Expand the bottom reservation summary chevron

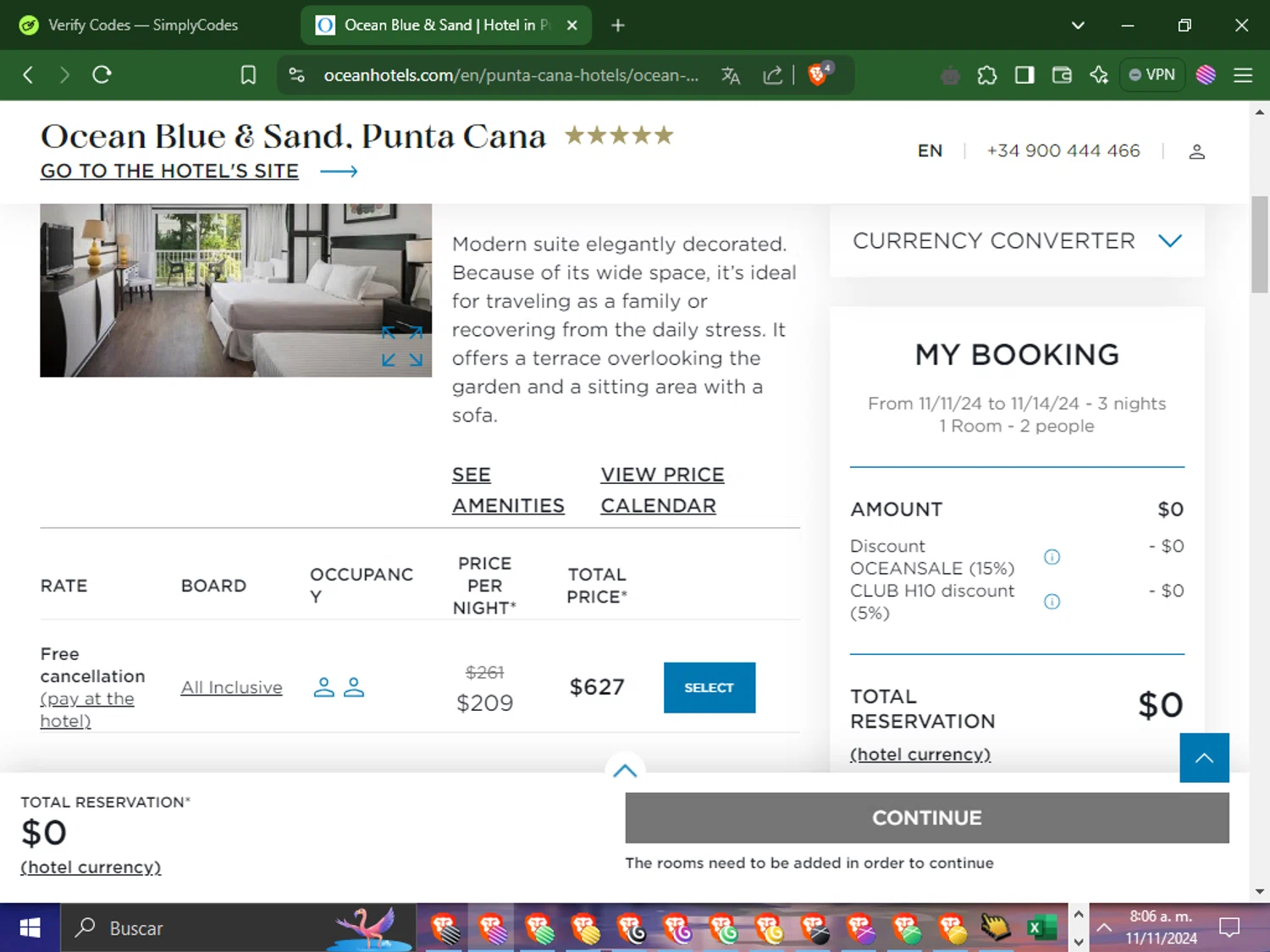click(x=625, y=770)
